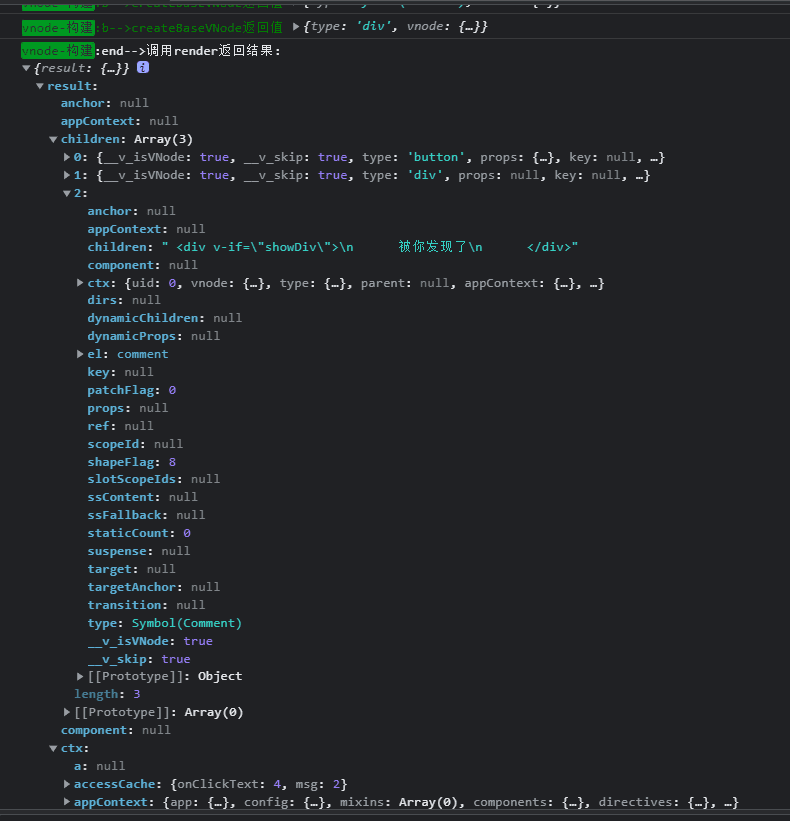This screenshot has width=790, height=821.
Task: Expand the appContext object with app and config
Action: pos(67,802)
